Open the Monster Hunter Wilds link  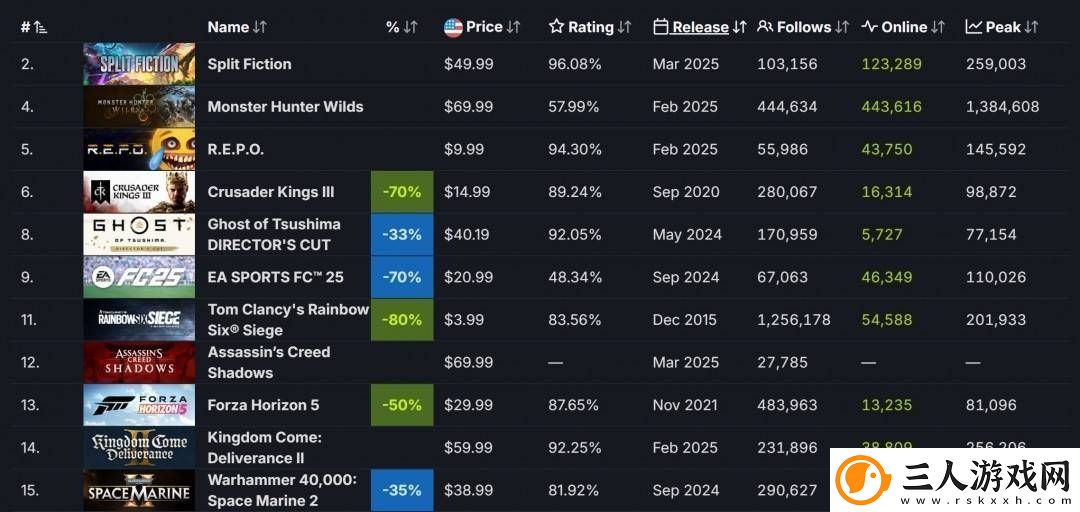point(285,107)
